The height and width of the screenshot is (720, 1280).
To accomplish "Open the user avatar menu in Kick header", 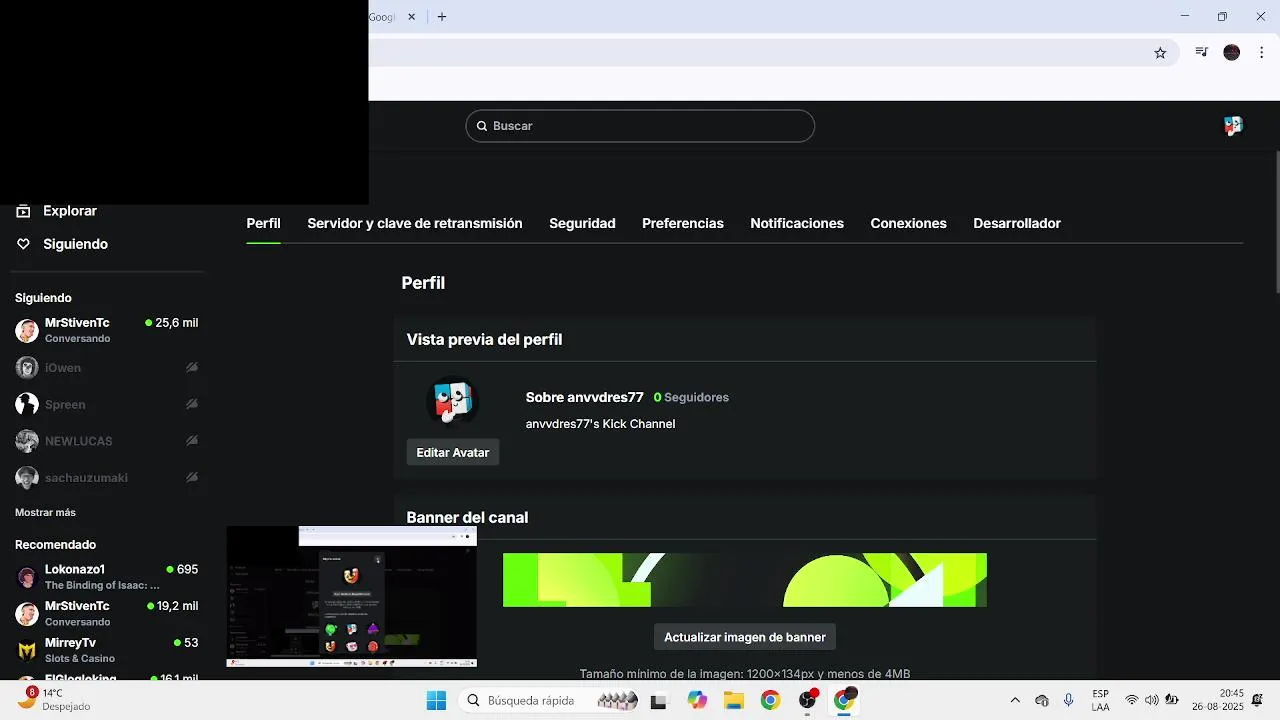I will pyautogui.click(x=1233, y=126).
